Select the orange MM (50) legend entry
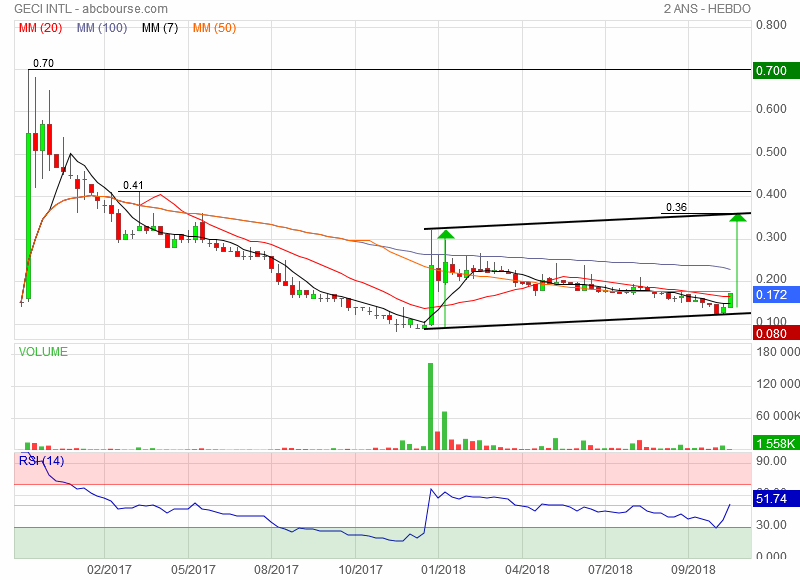Screen dimensions: 800x580 click(214, 28)
